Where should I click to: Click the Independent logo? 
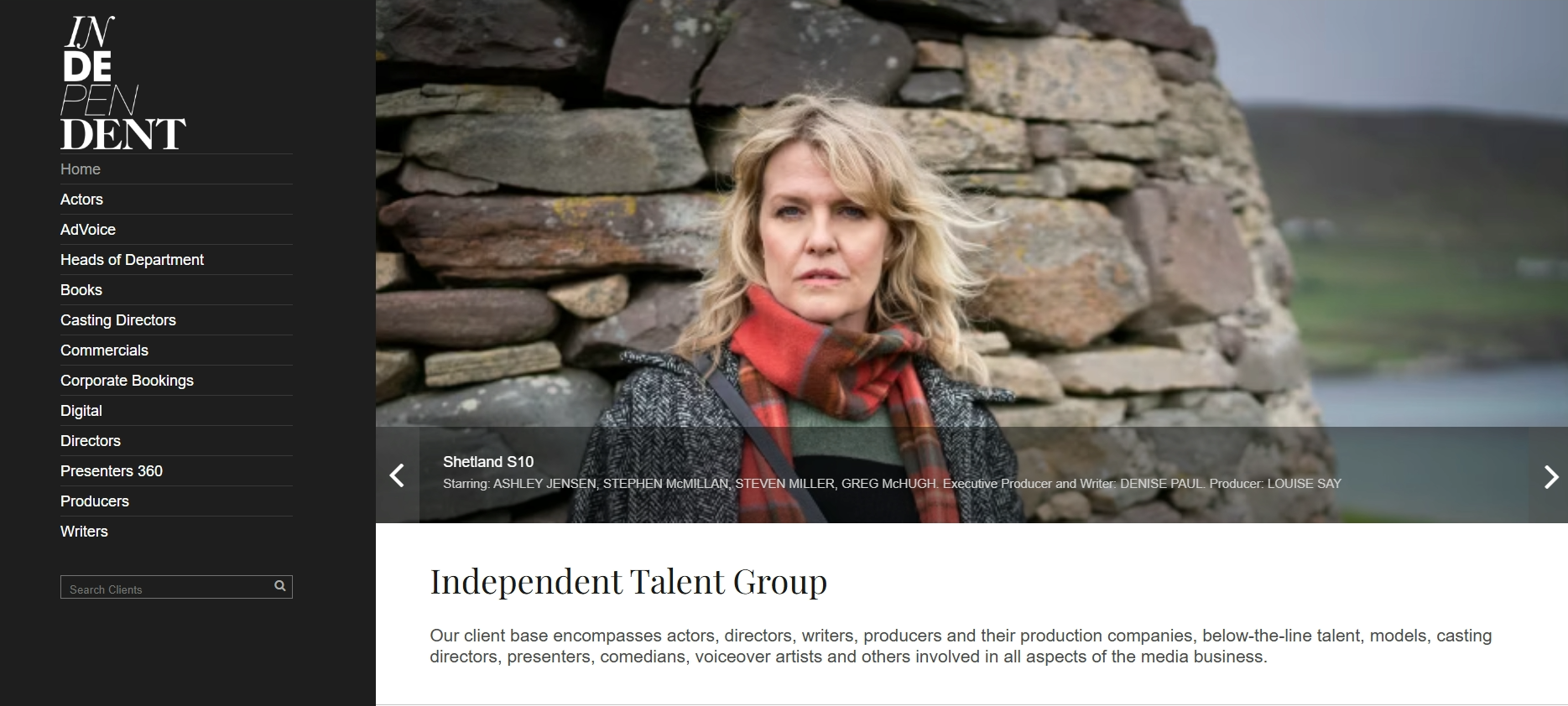pyautogui.click(x=123, y=83)
